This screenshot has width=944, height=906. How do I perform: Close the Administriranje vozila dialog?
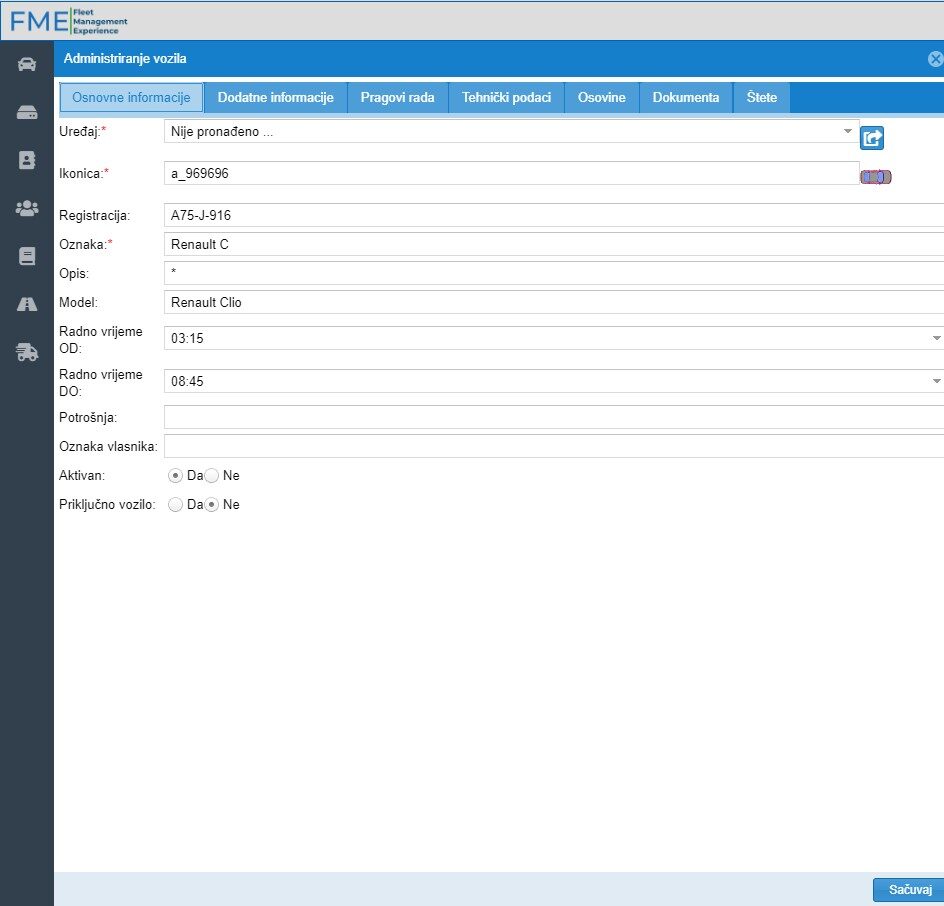point(935,59)
